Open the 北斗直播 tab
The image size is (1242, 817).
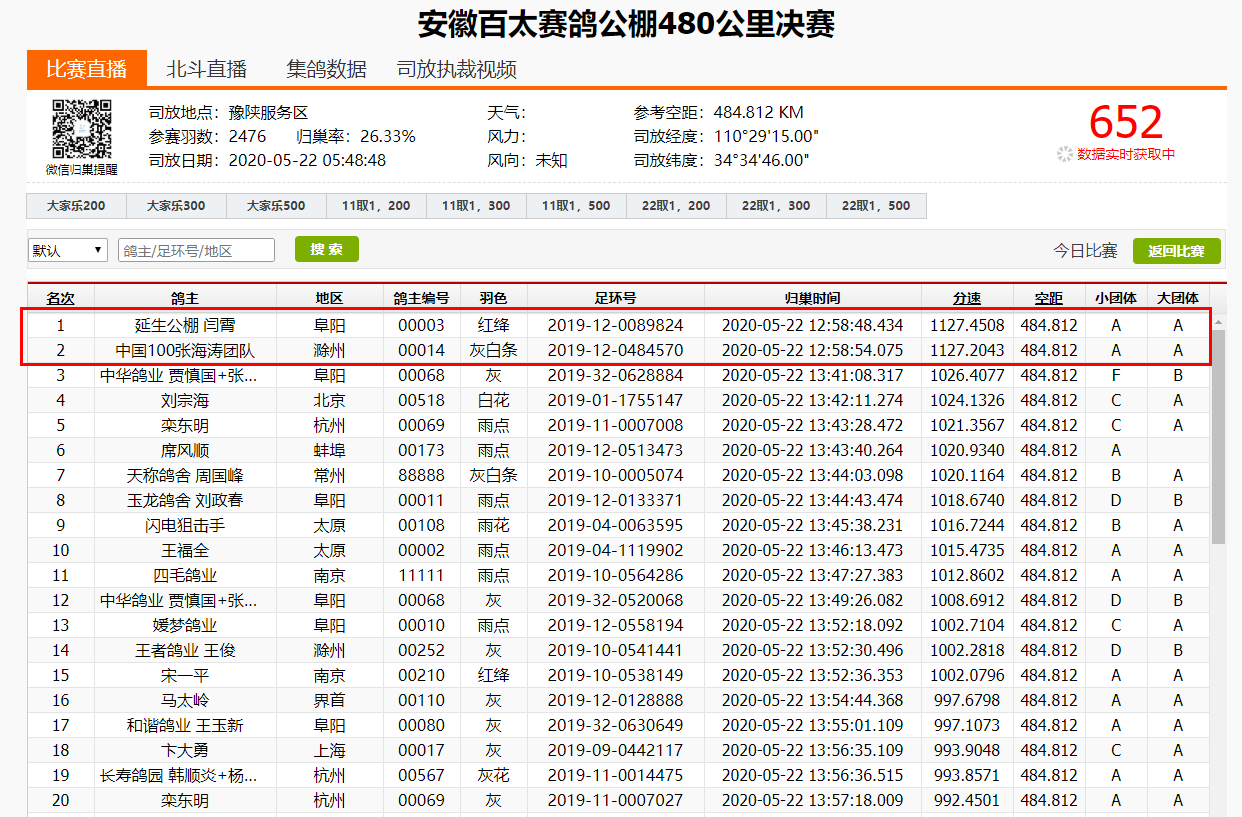click(206, 69)
